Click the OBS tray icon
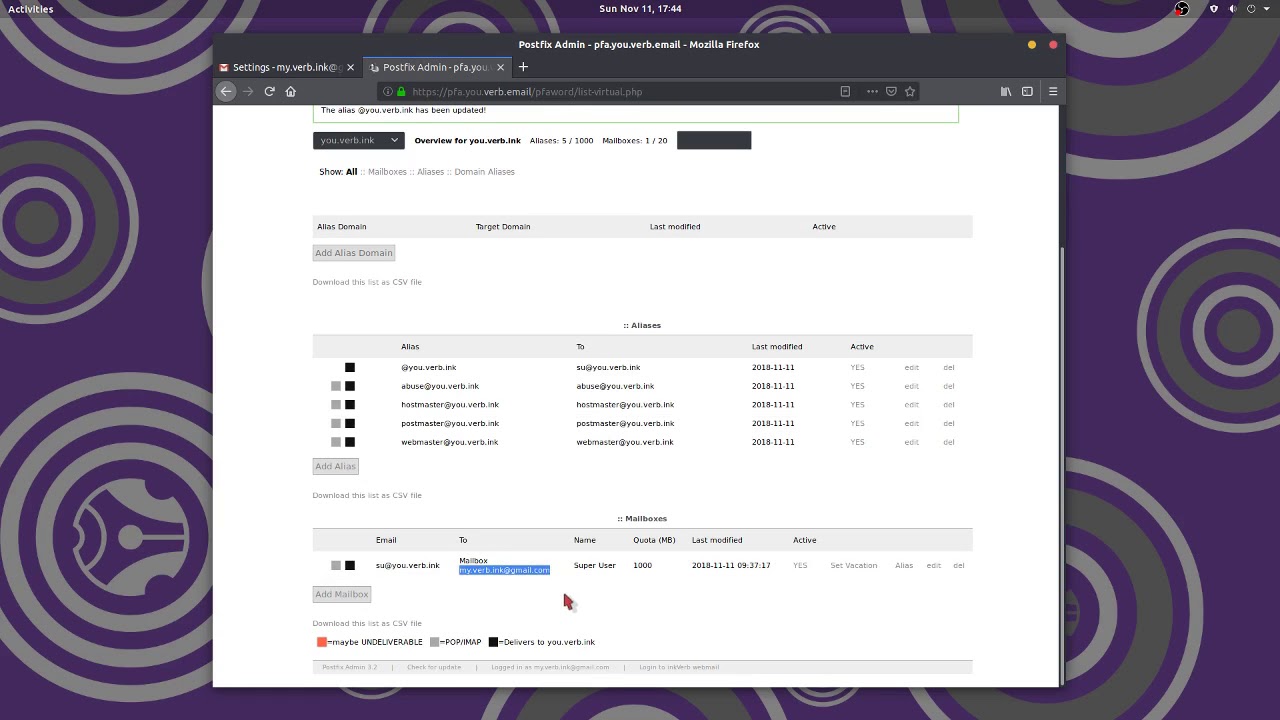Image resolution: width=1280 pixels, height=720 pixels. click(x=1182, y=9)
